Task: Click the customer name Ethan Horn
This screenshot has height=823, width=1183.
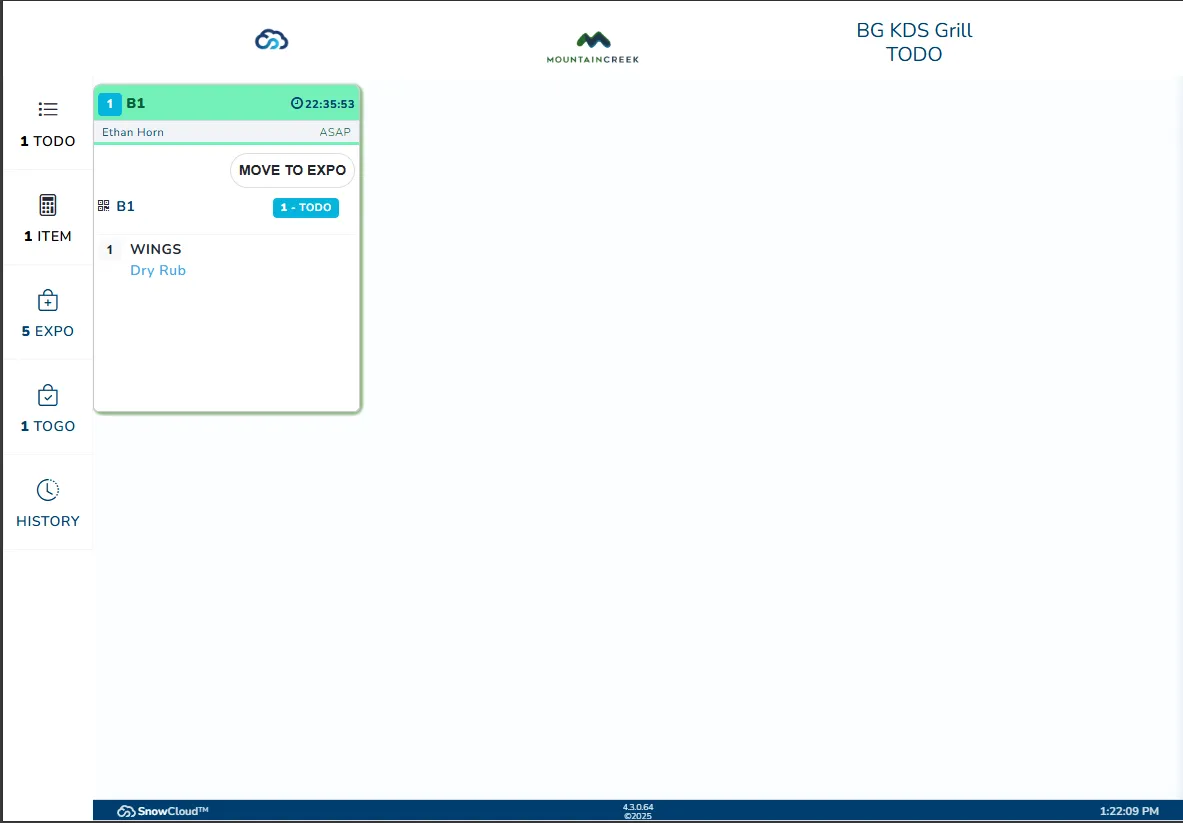Action: coord(133,132)
